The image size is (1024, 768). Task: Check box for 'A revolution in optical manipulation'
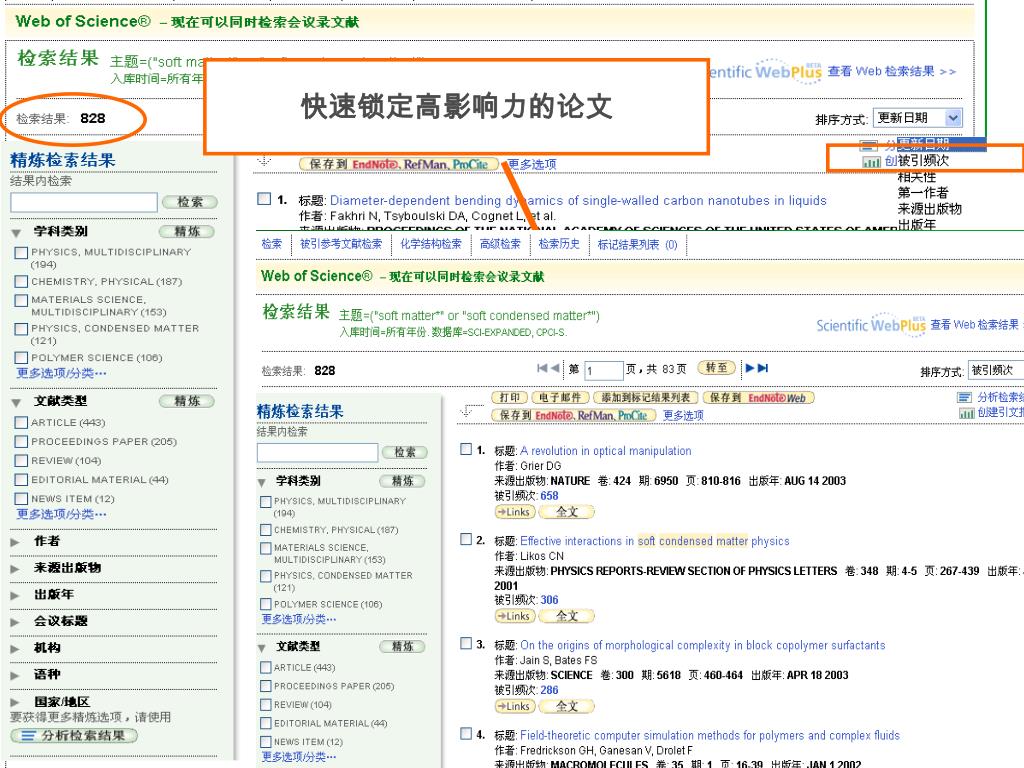(x=466, y=450)
